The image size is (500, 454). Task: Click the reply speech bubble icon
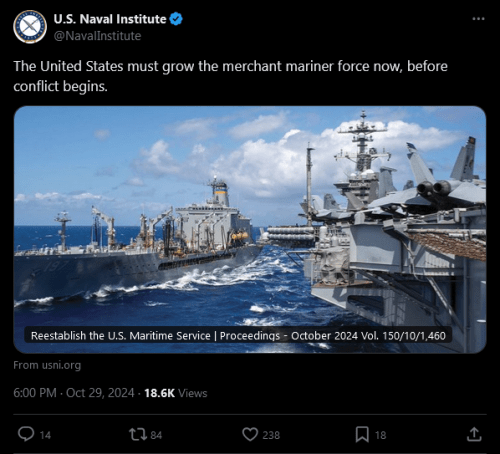click(26, 434)
